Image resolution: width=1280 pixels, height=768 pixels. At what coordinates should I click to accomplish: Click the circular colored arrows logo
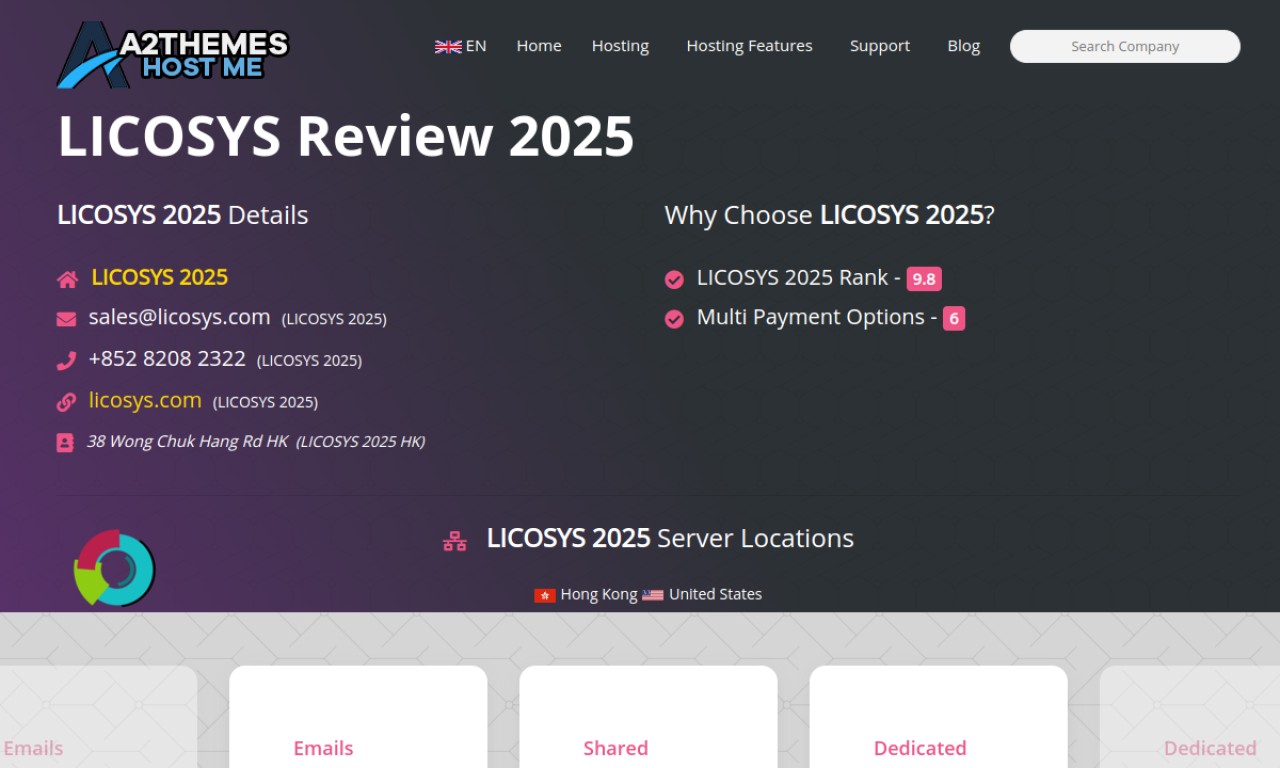pos(114,568)
